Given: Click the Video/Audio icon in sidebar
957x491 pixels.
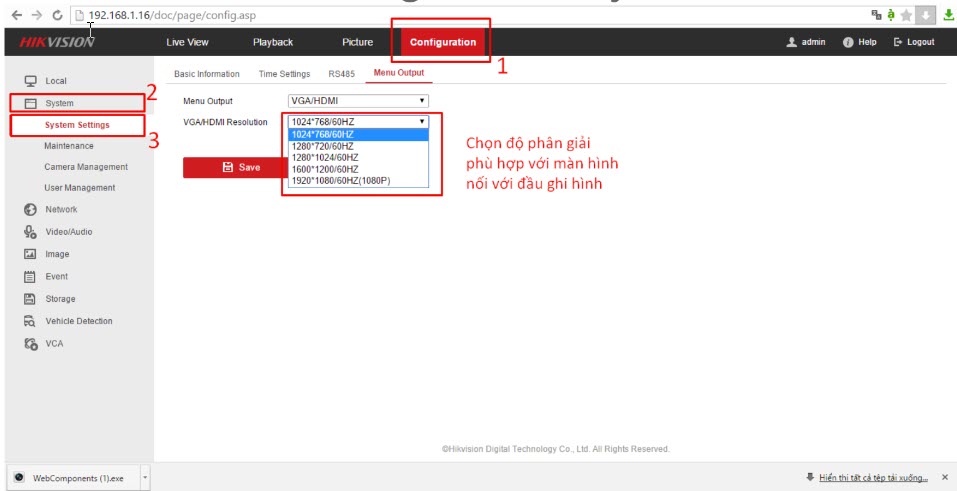Looking at the screenshot, I should coord(30,232).
